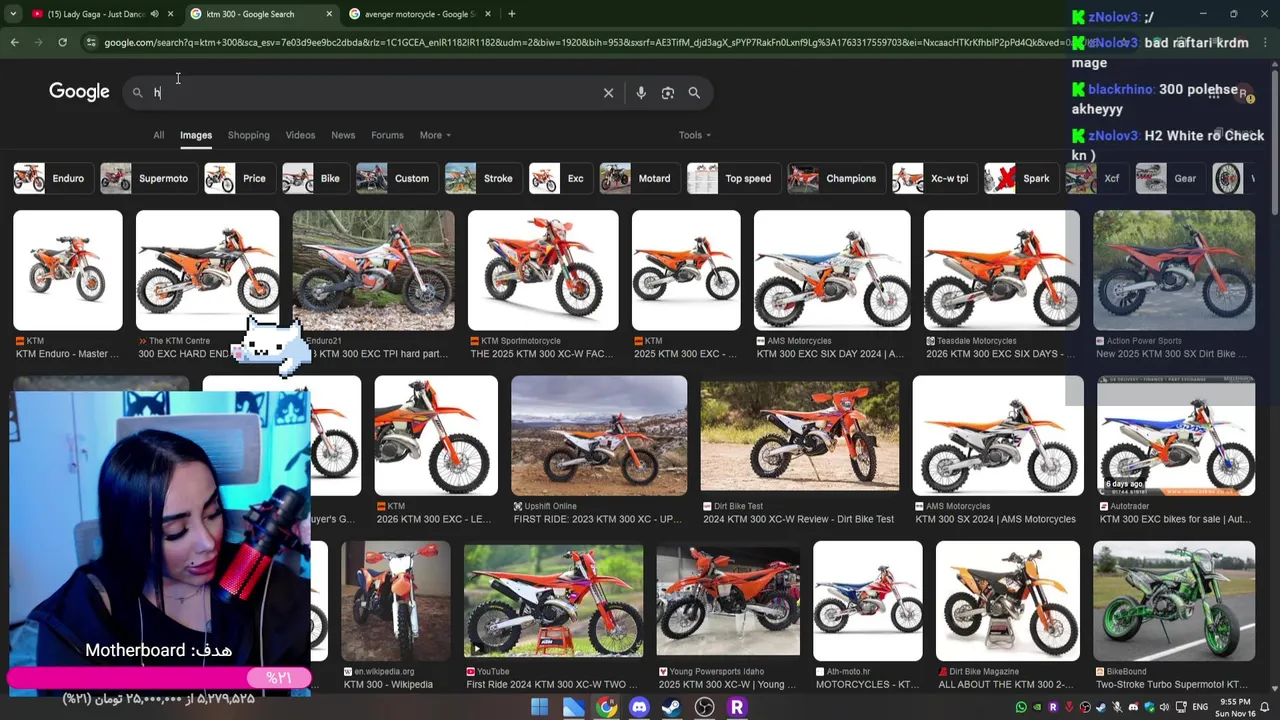Select the Forums results tab
This screenshot has width=1280, height=720.
coord(387,135)
